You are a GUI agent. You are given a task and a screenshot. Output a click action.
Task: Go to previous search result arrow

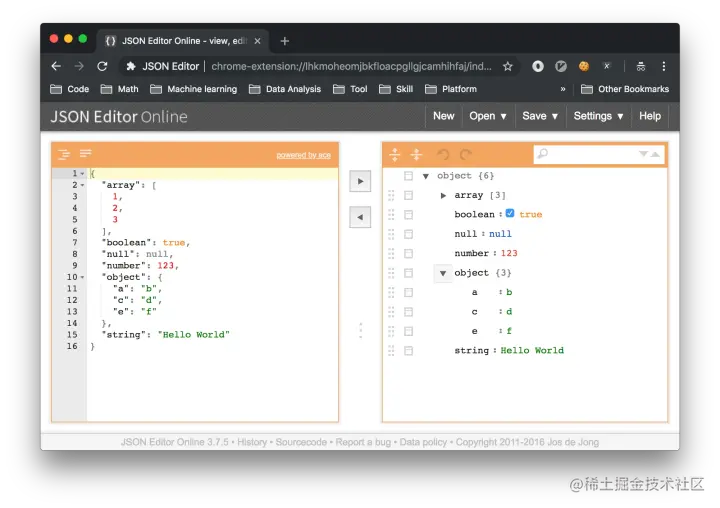(655, 154)
